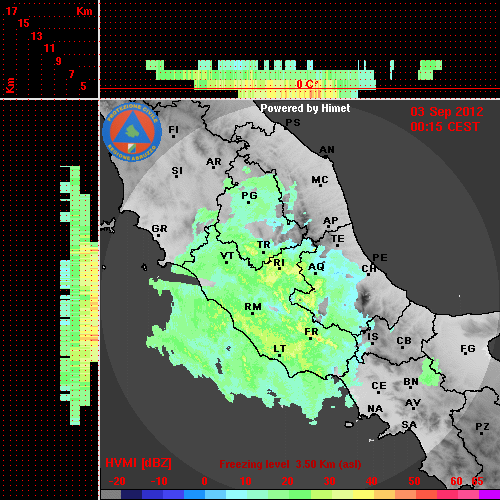Viewport: 500px width, 500px height.
Task: Click the 0 value on dBZ scale
Action: click(204, 481)
